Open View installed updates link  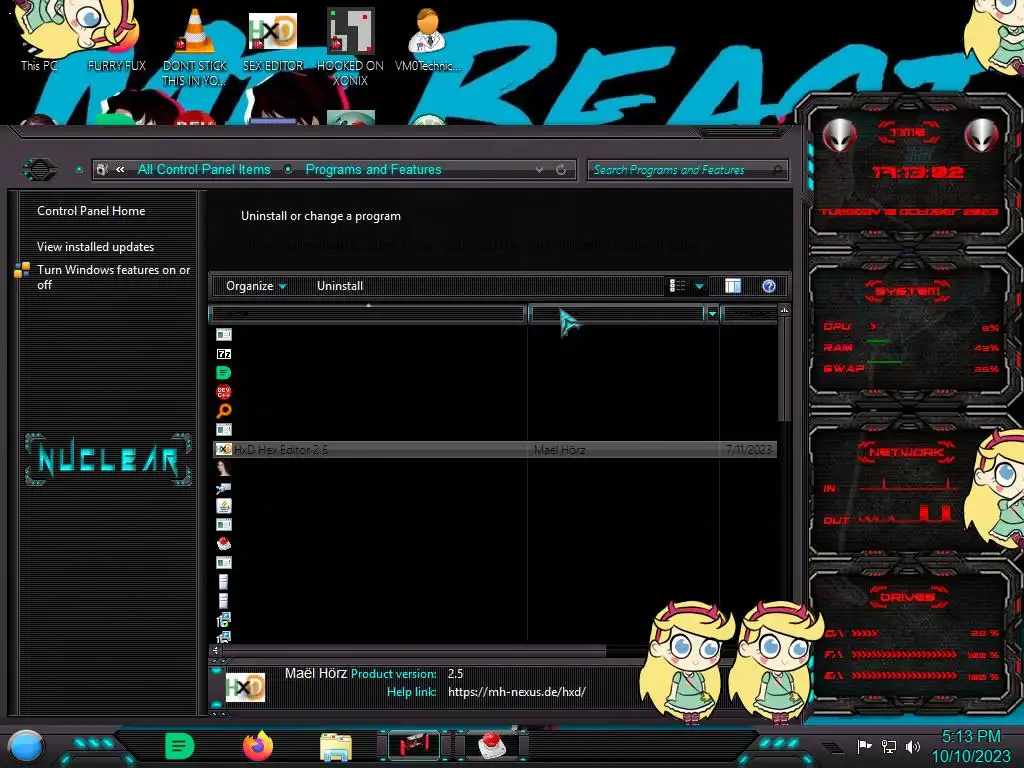[x=95, y=247]
